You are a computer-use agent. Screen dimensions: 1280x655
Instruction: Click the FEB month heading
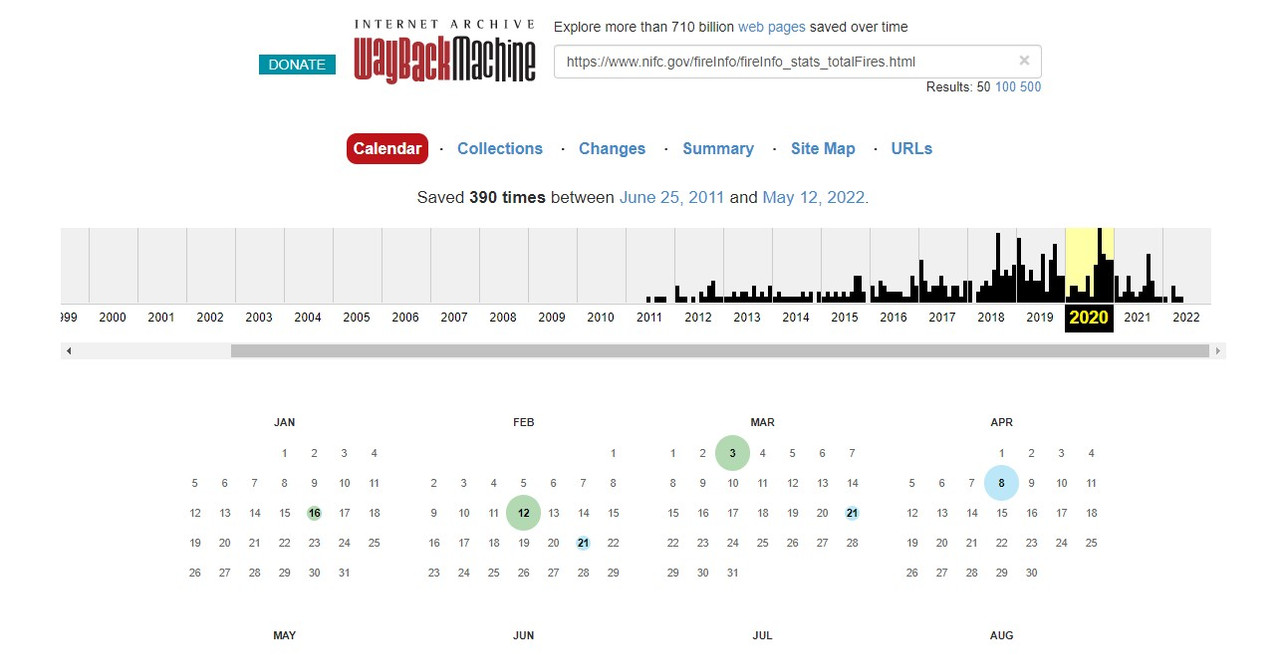pos(524,422)
